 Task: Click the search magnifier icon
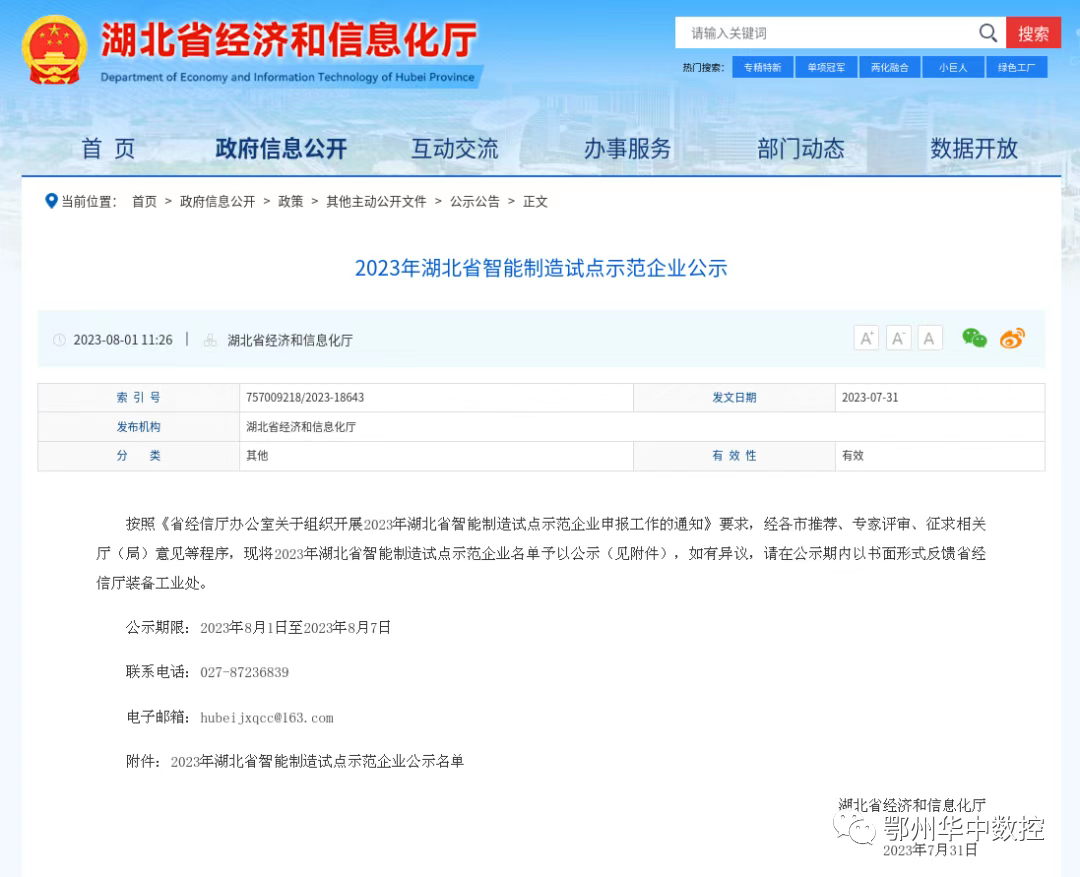click(988, 32)
